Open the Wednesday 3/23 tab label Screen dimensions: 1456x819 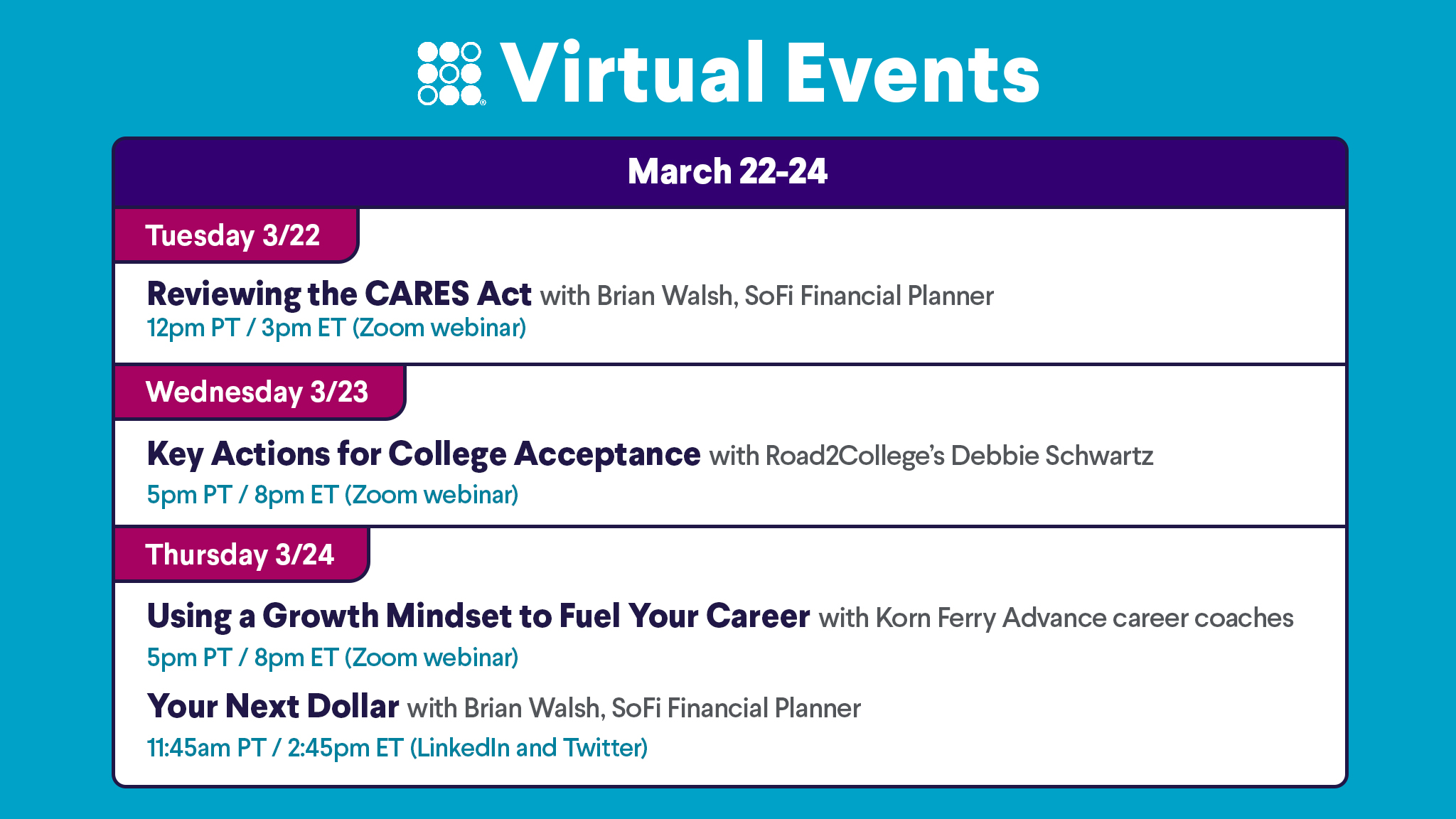click(x=257, y=392)
